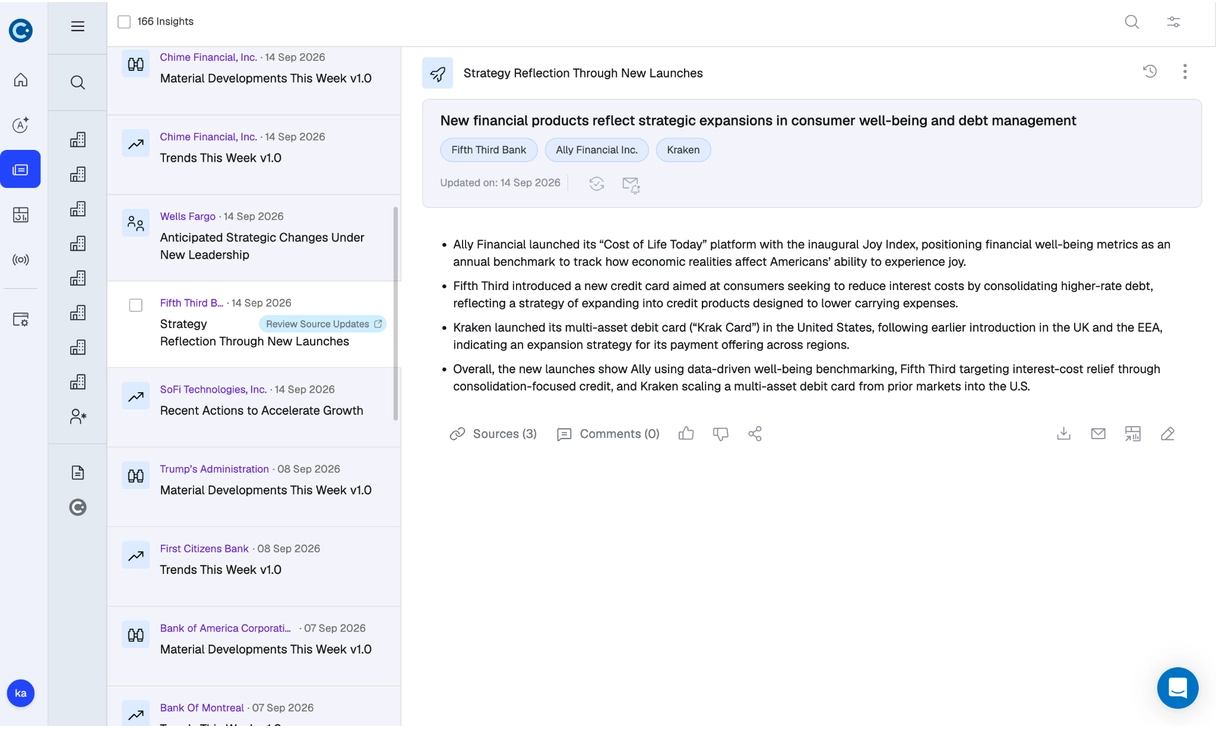This screenshot has width=1216, height=729.
Task: Open the Trump's Administration link
Action: [x=214, y=469]
